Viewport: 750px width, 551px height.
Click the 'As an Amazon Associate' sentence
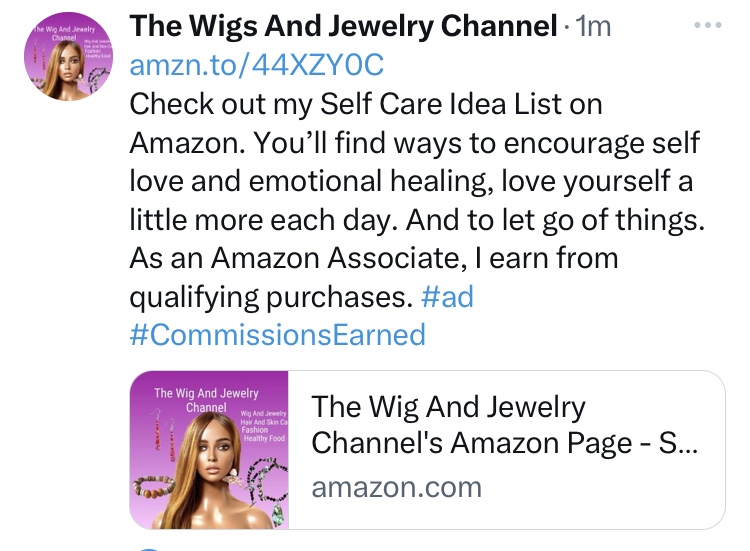click(374, 258)
